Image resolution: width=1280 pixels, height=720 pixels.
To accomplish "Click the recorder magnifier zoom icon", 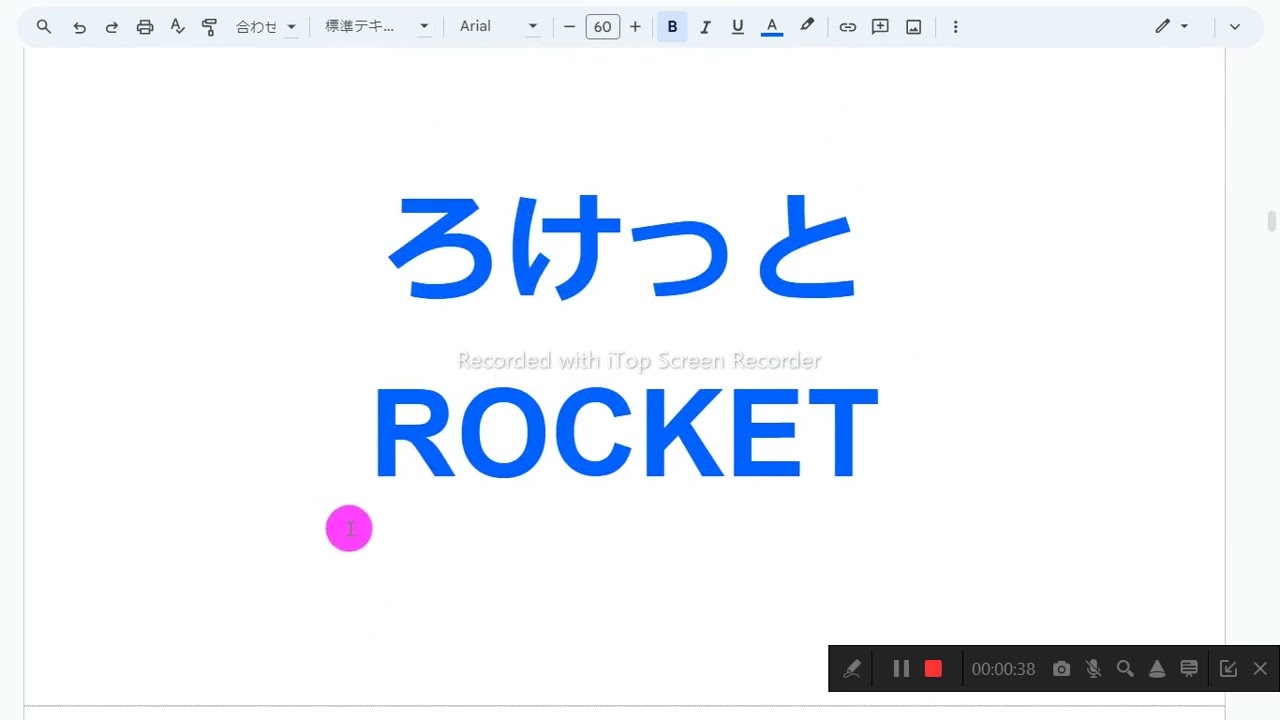I will point(1125,669).
